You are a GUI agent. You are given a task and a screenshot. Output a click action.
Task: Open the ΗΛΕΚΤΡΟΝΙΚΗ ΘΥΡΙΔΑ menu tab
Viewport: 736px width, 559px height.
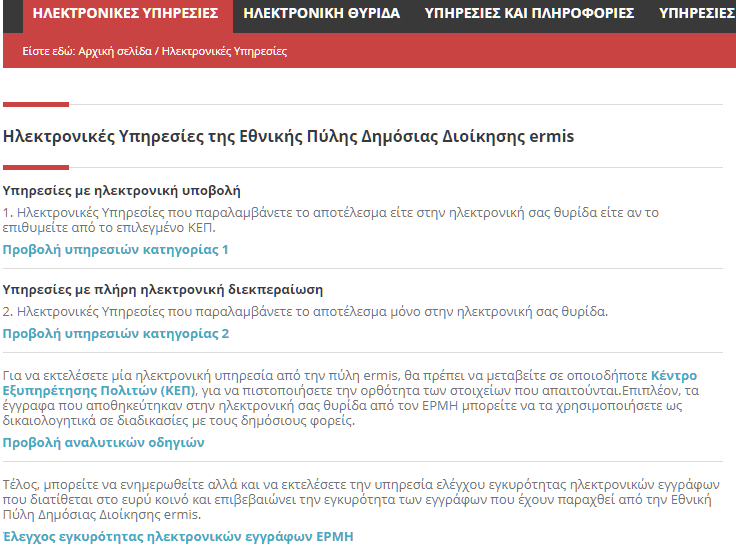point(322,14)
